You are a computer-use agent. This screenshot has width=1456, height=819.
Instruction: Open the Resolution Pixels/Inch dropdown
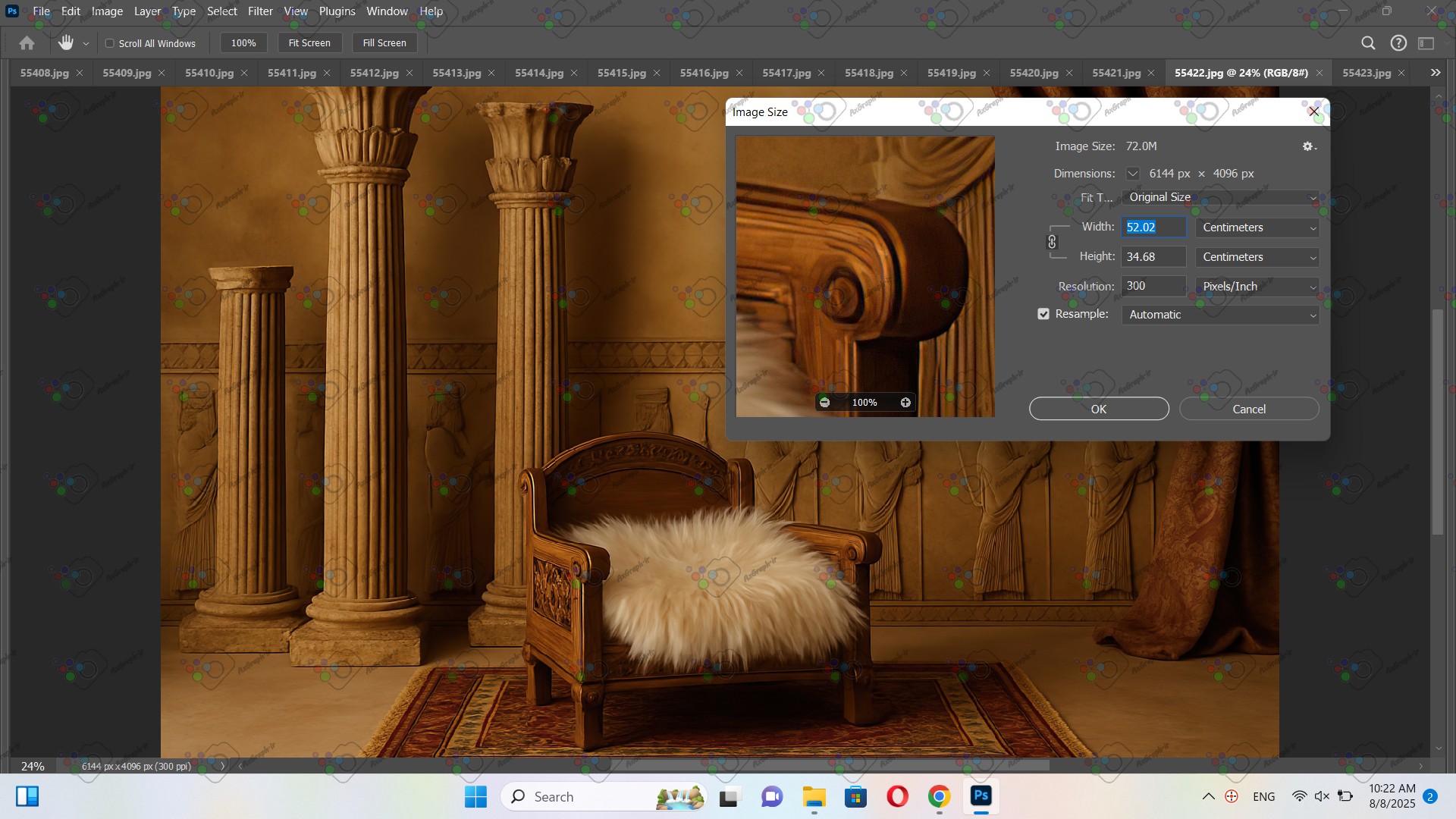(1257, 287)
